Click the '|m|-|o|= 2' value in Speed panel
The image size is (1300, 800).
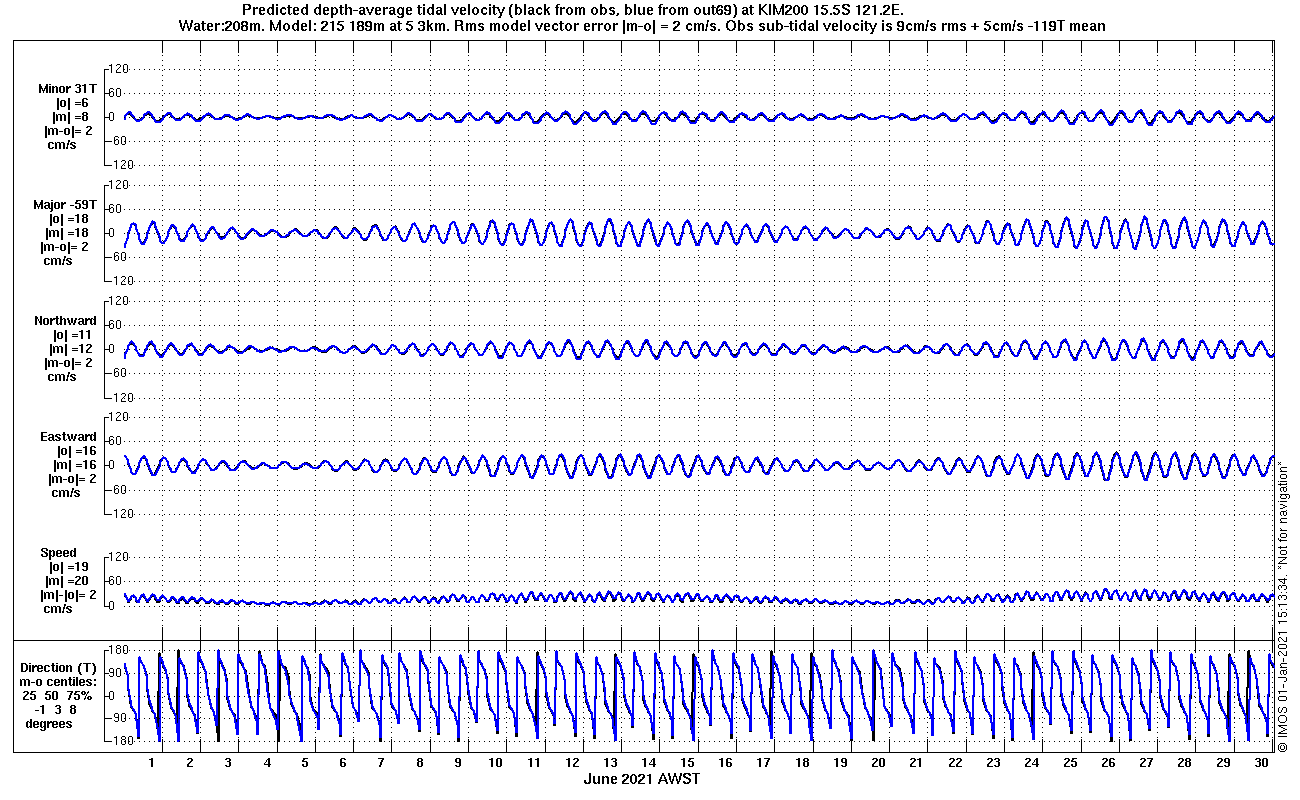point(69,595)
